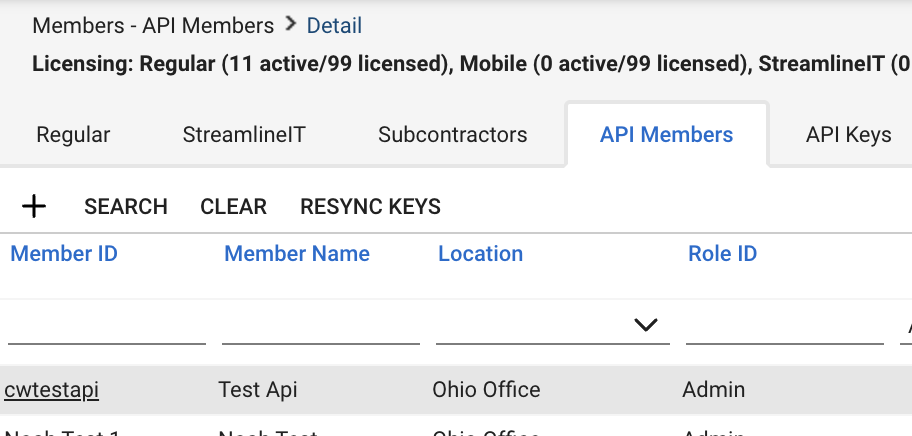Click the Member Name filter field
912x436 pixels.
tap(320, 326)
